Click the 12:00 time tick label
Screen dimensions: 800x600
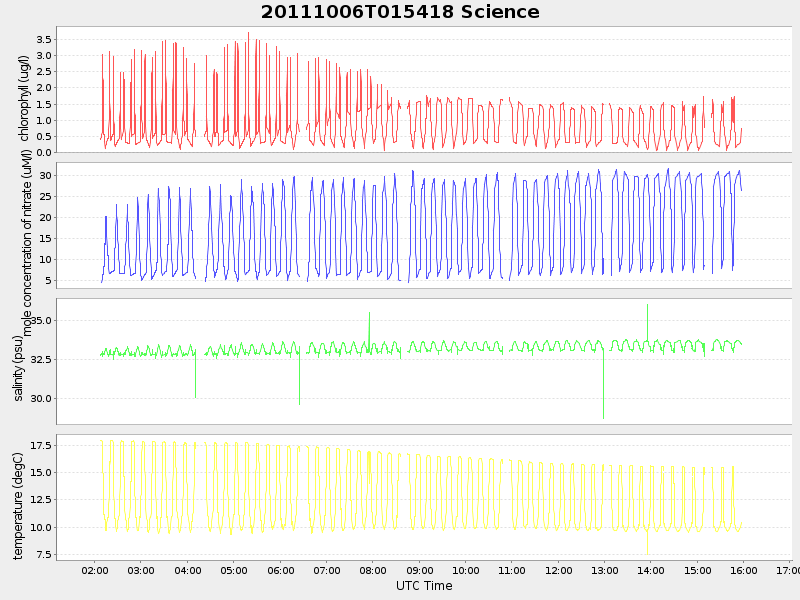click(x=559, y=570)
